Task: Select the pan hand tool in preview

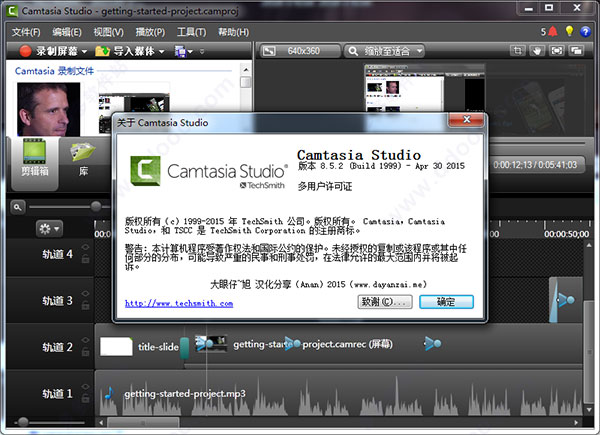Action: [x=537, y=51]
